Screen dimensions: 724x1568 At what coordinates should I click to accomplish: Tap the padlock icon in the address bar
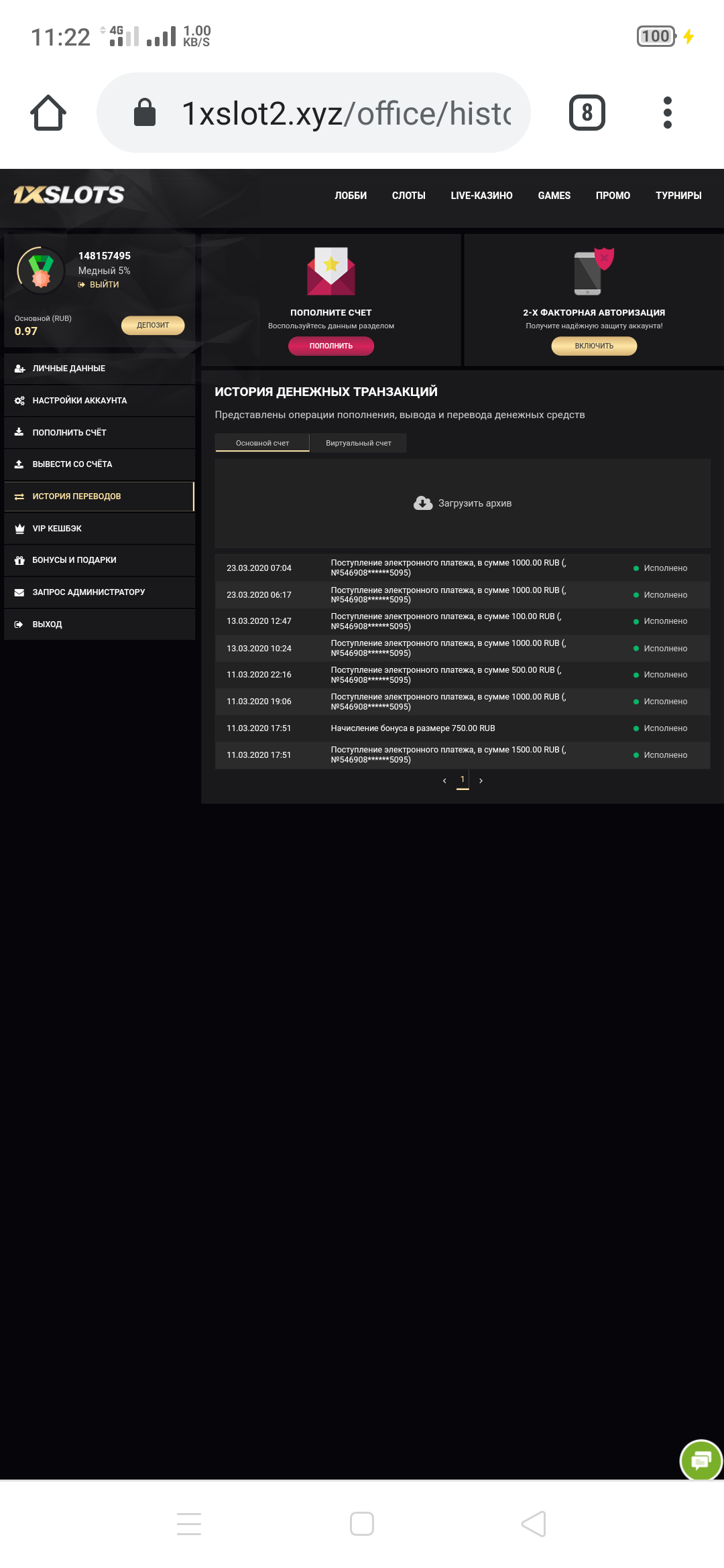[x=145, y=112]
